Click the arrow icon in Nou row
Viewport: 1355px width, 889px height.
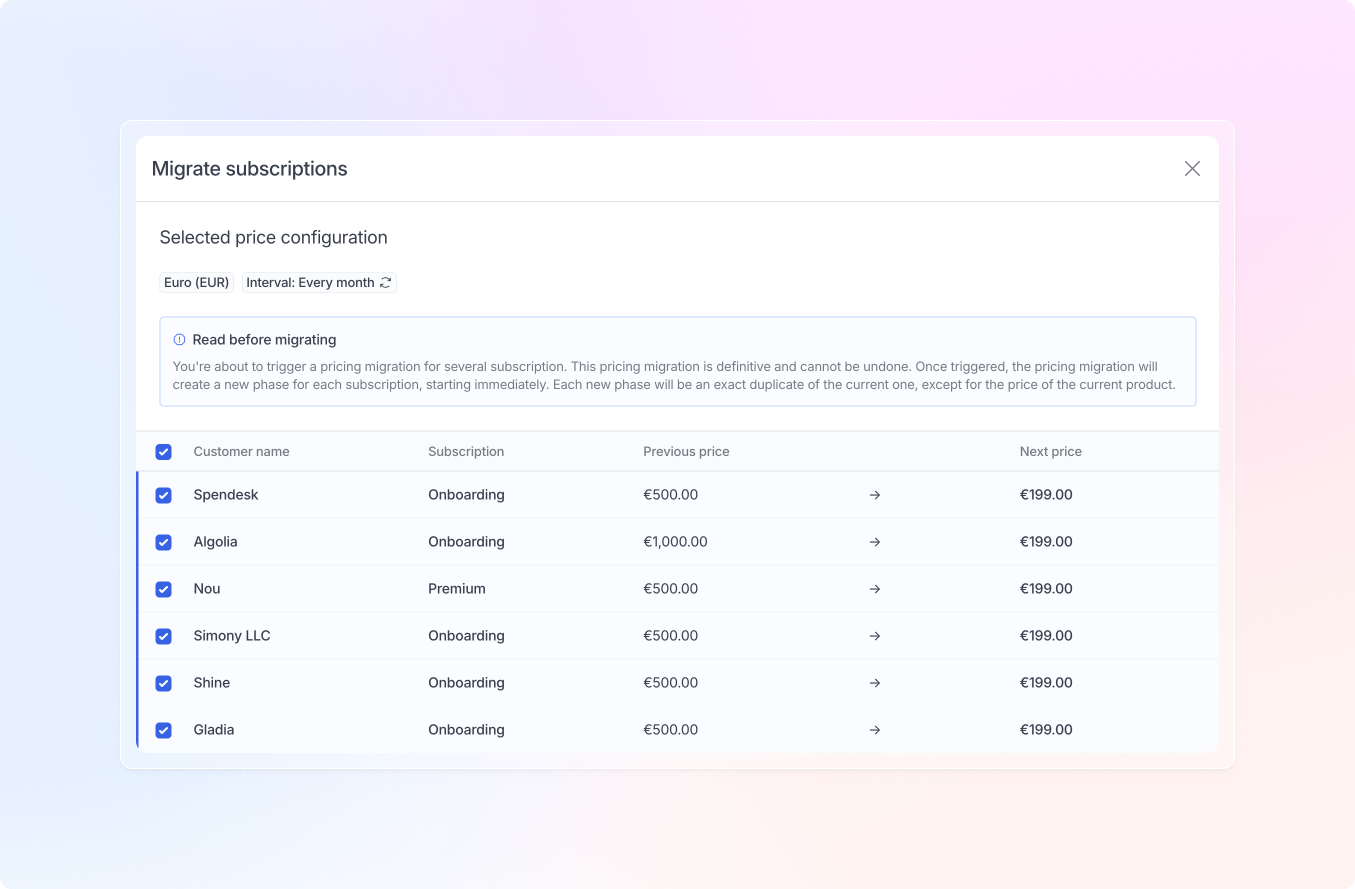tap(875, 589)
